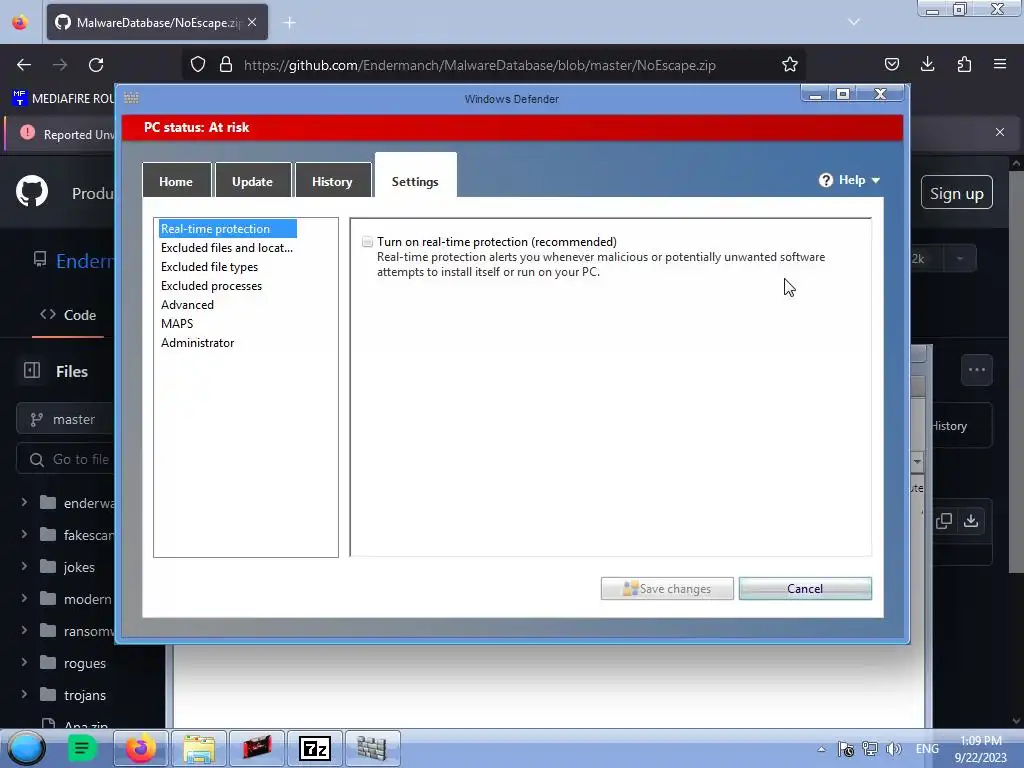
Task: Click the Go to file search field
Action: pyautogui.click(x=65, y=459)
